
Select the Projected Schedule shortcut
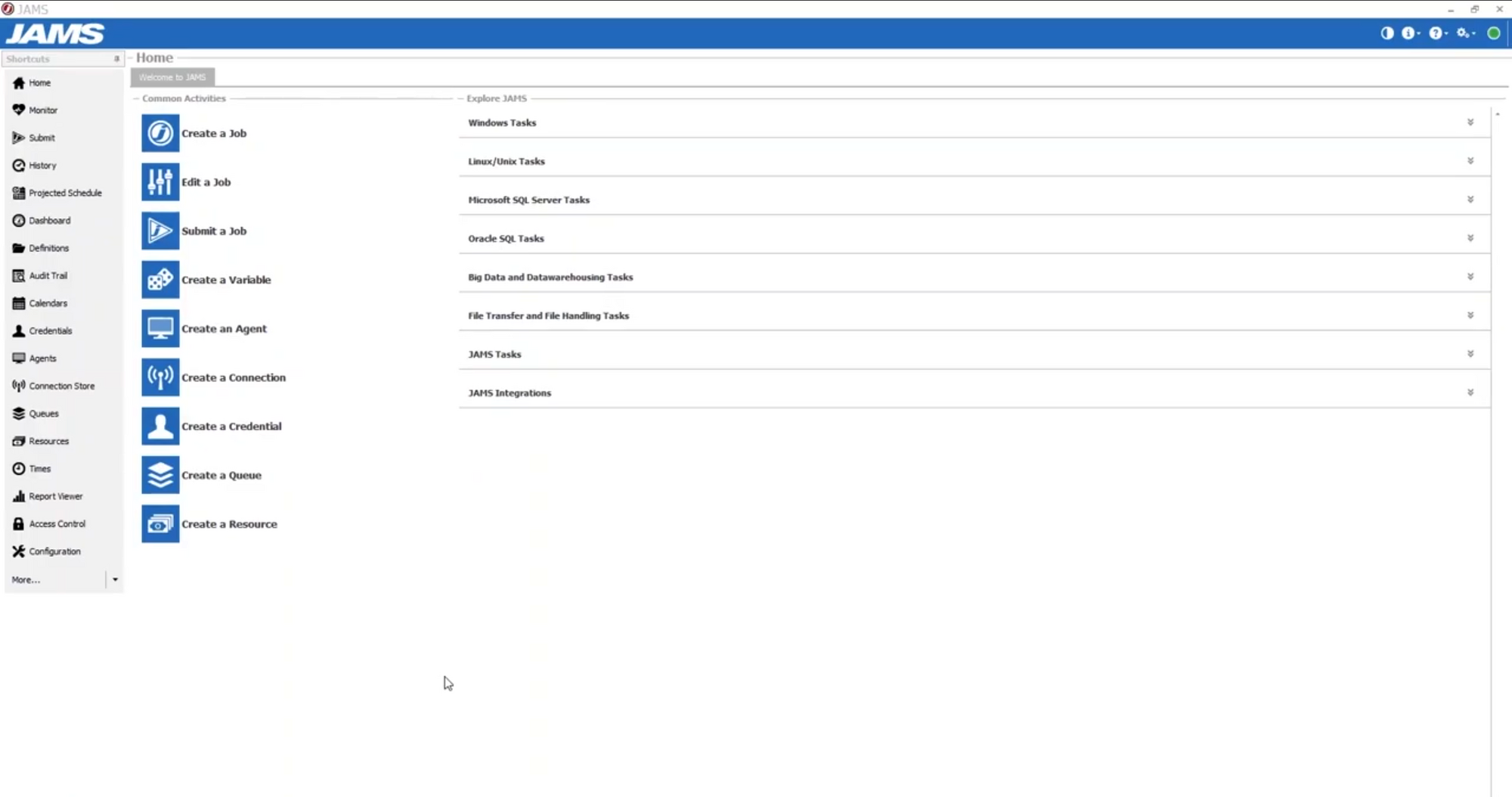click(64, 193)
